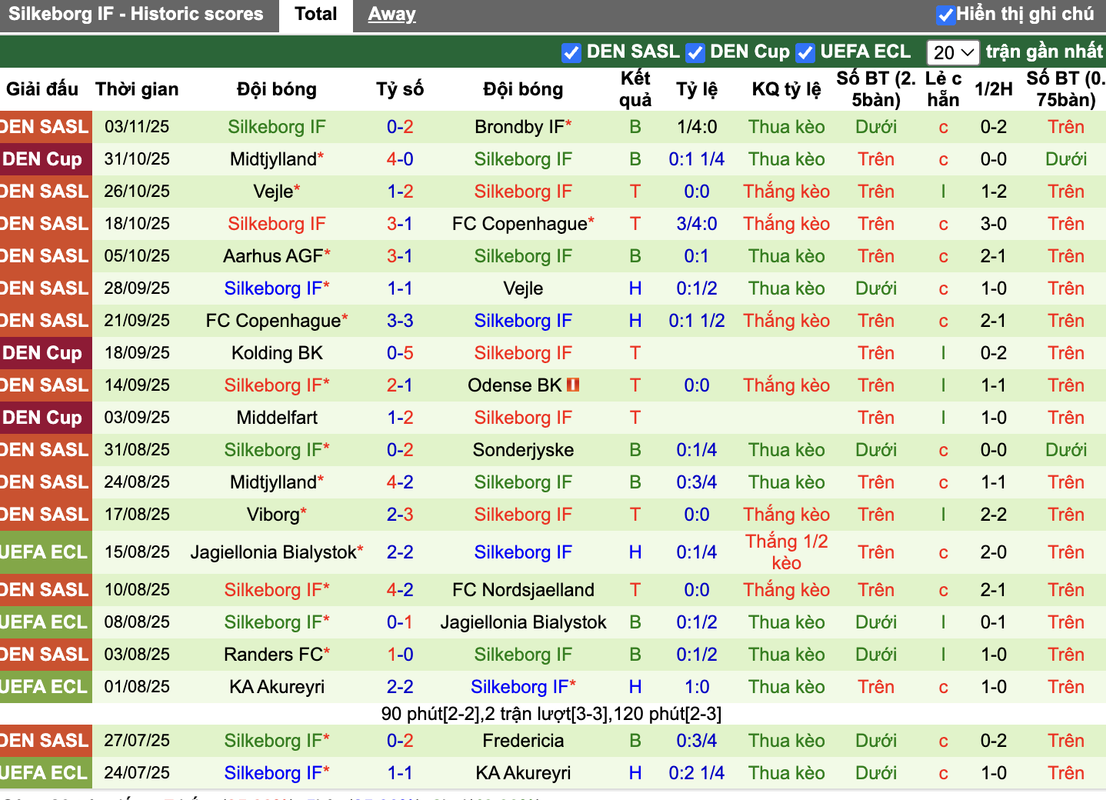The image size is (1106, 800).
Task: Open the 20 recent matches dropdown
Action: coord(953,52)
